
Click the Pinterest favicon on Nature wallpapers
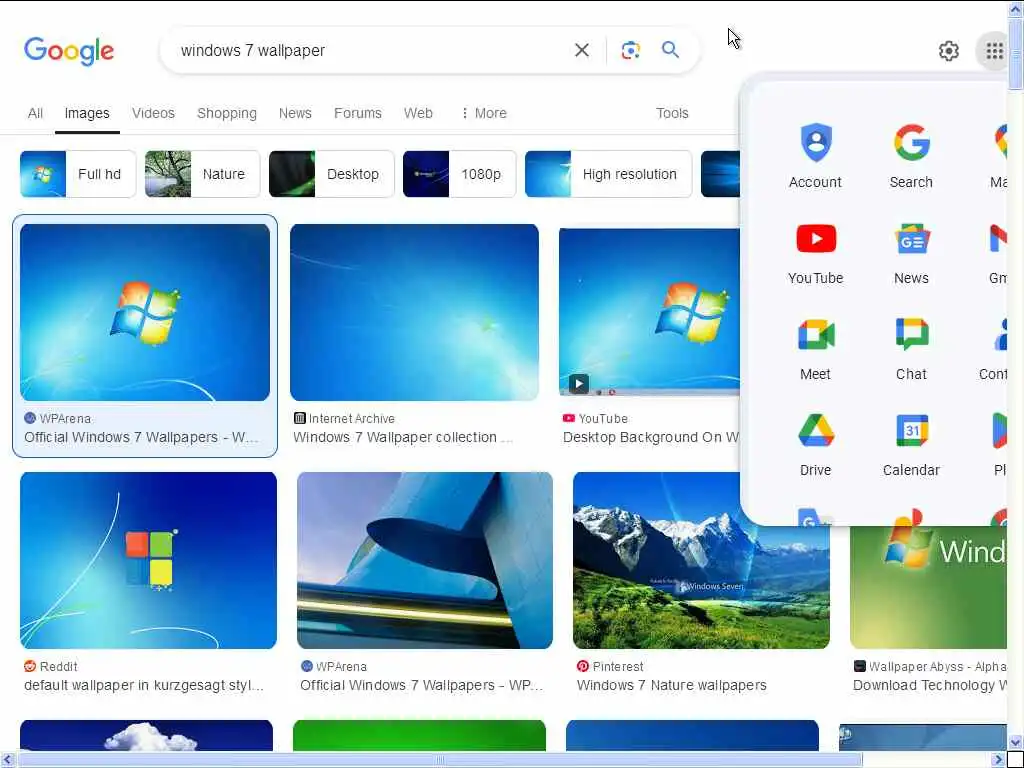click(583, 666)
